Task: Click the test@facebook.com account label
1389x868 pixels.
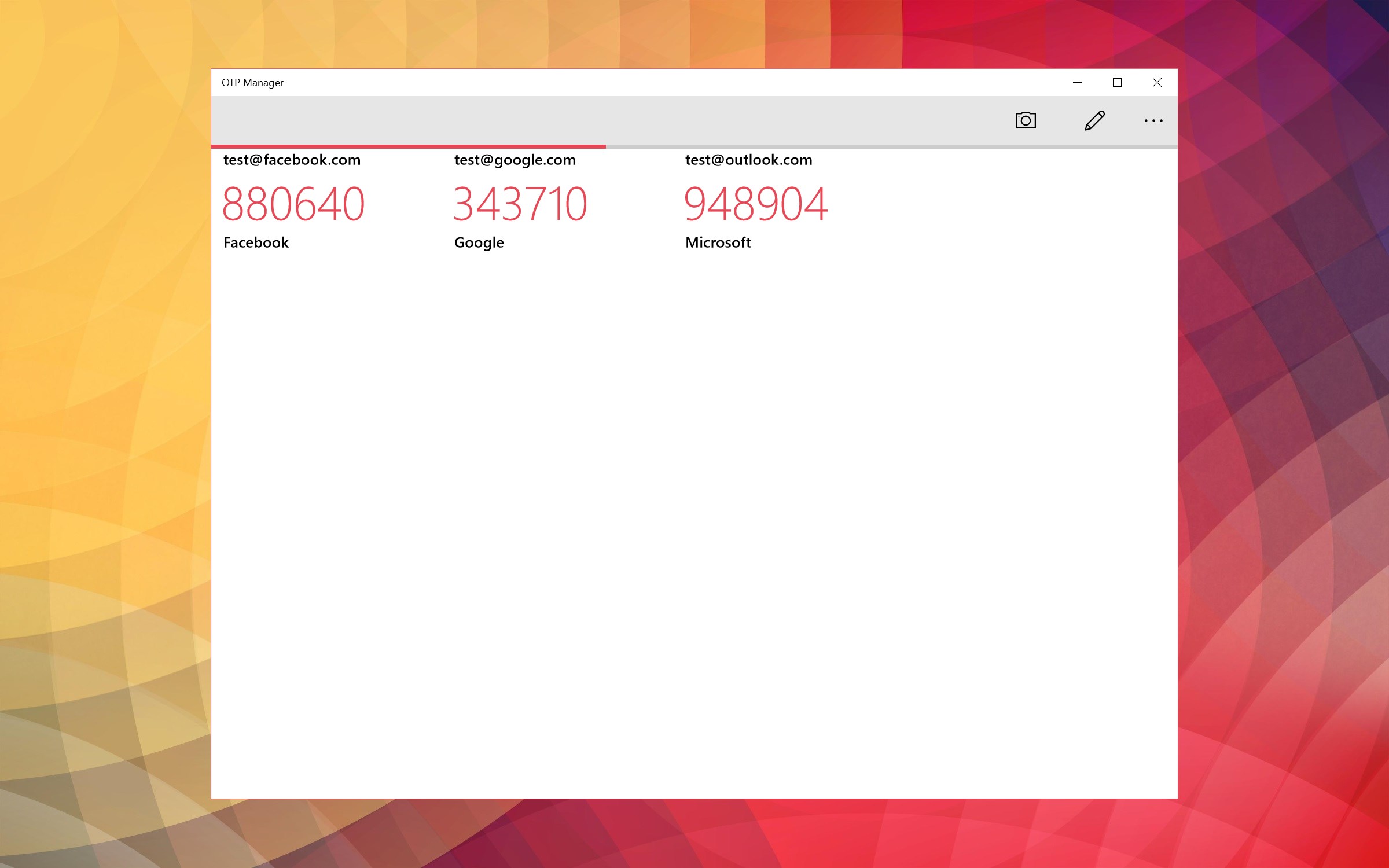Action: 292,160
